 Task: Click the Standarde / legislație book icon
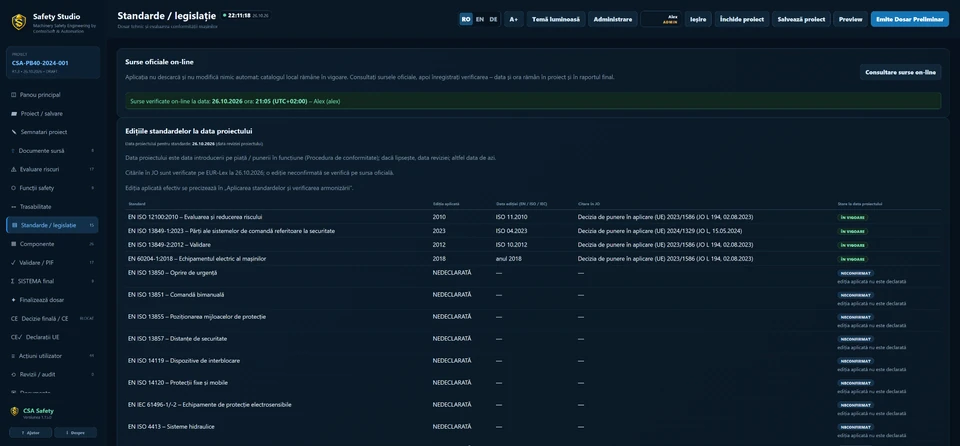(x=15, y=225)
